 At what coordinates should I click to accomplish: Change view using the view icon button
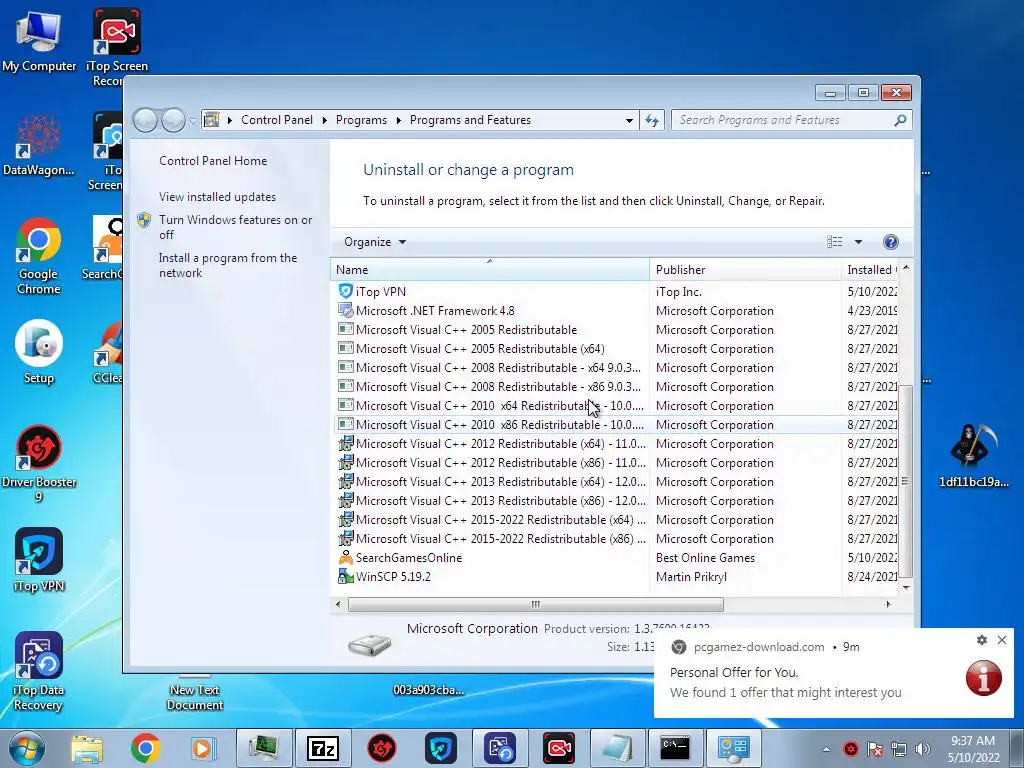click(835, 242)
